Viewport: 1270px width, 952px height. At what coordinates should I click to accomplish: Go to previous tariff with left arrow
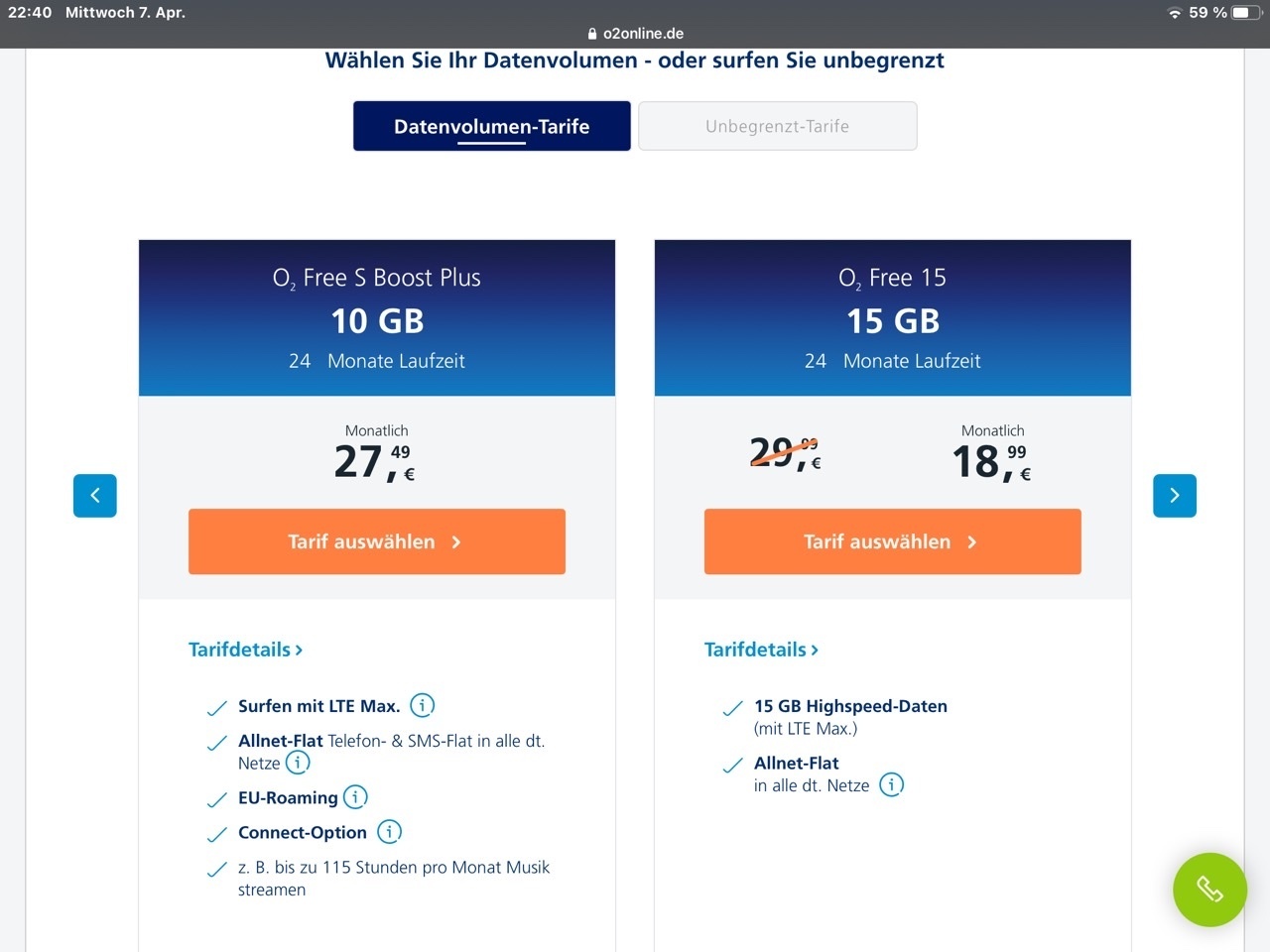coord(95,496)
